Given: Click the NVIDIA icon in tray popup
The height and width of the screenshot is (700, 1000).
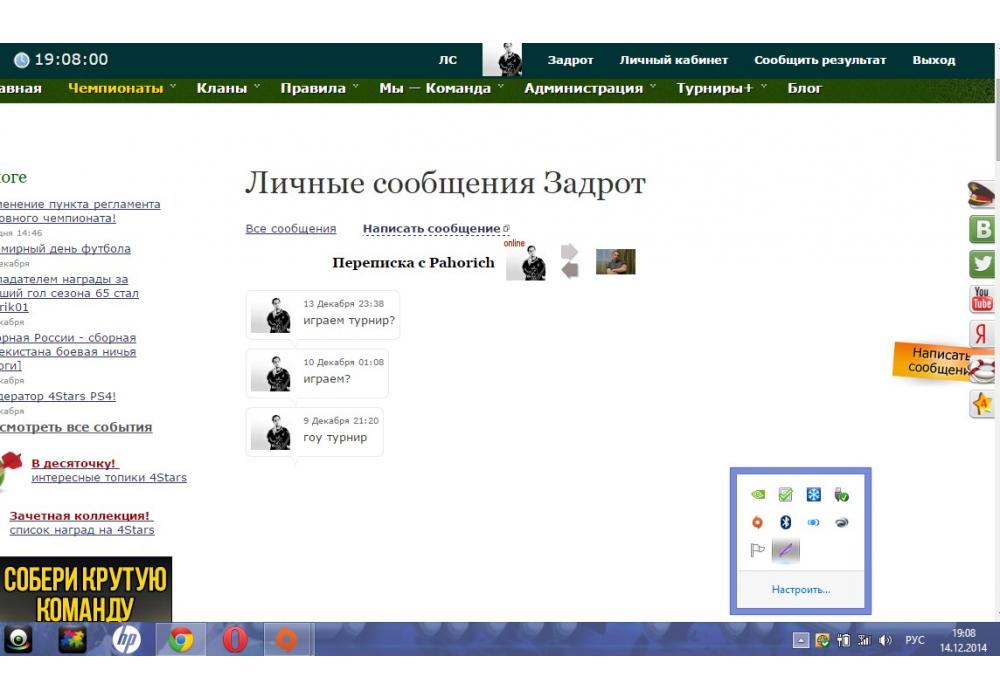Looking at the screenshot, I should pos(759,494).
